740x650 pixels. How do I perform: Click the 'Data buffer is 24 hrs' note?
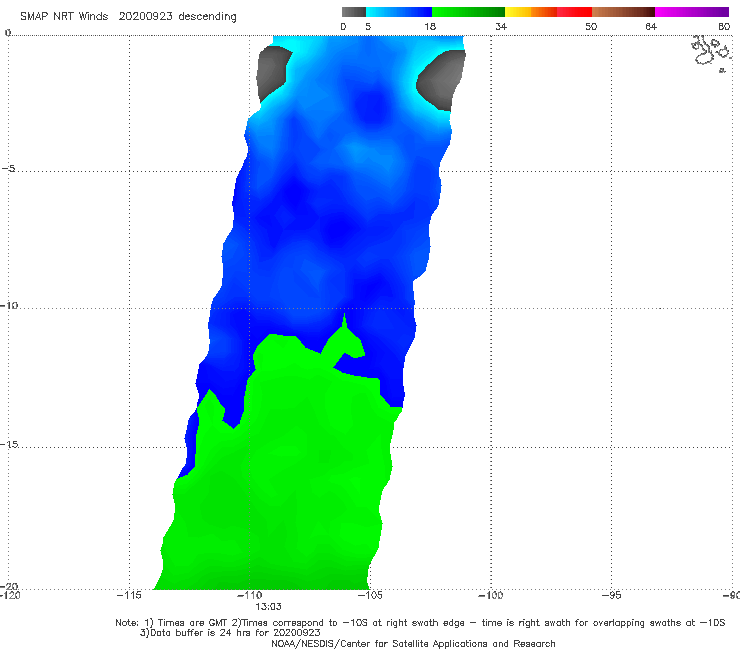pos(230,633)
